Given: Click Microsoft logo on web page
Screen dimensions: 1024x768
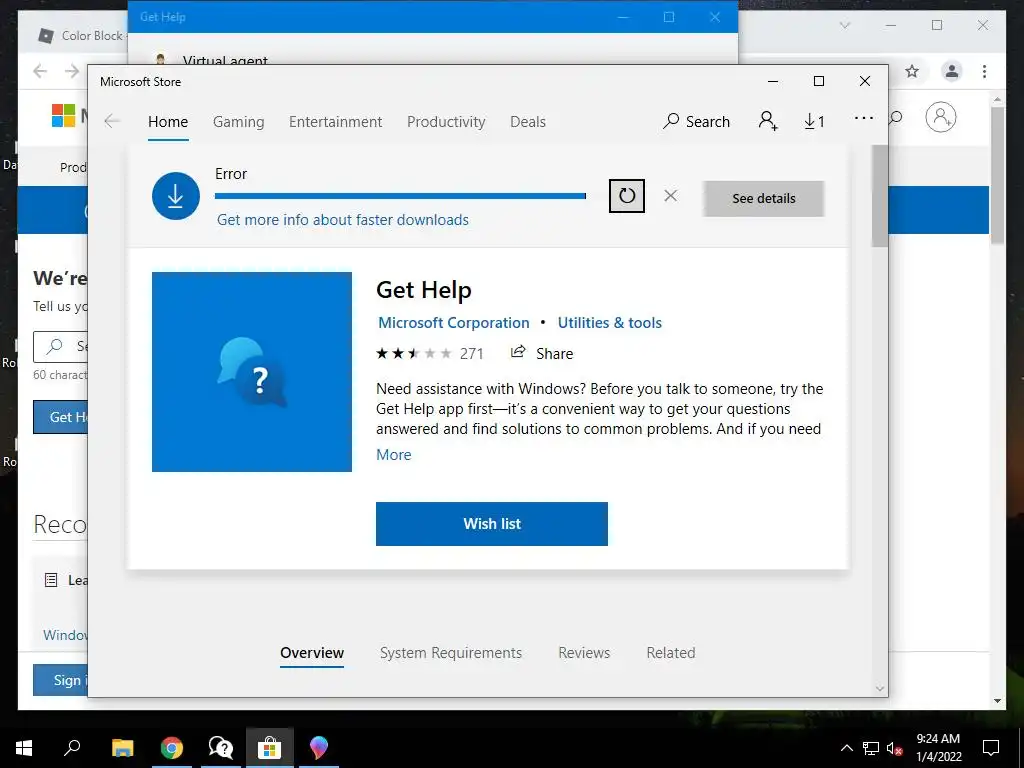Looking at the screenshot, I should coord(63,116).
